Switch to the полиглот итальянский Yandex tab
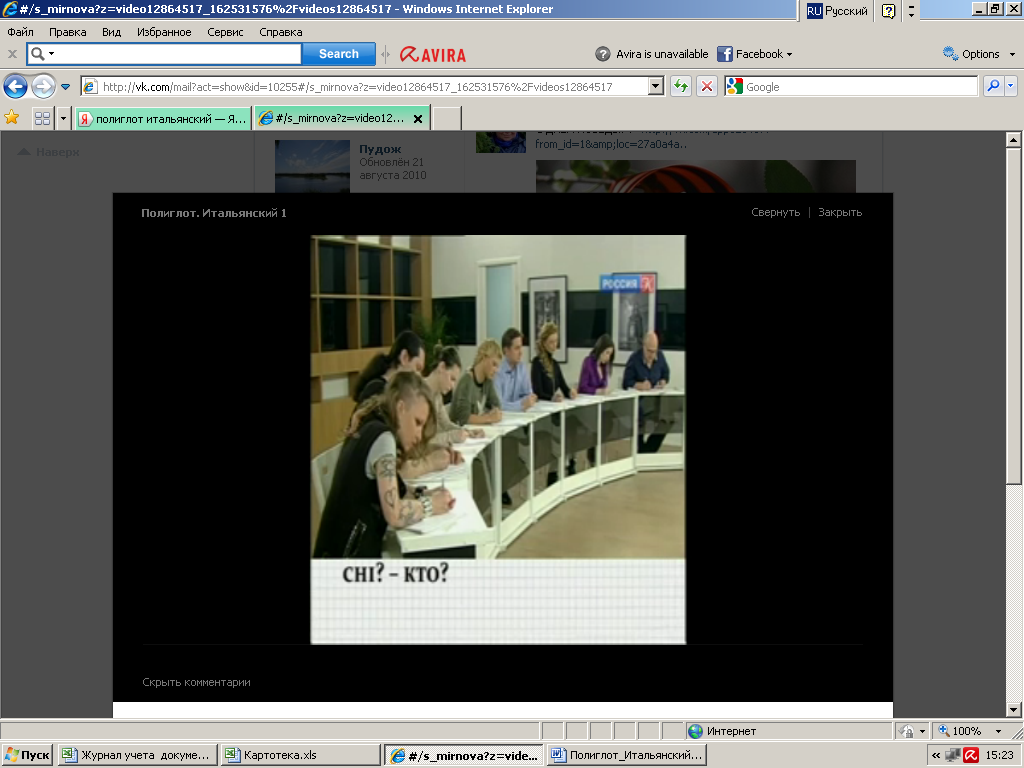Viewport: 1024px width, 768px height. (x=163, y=118)
